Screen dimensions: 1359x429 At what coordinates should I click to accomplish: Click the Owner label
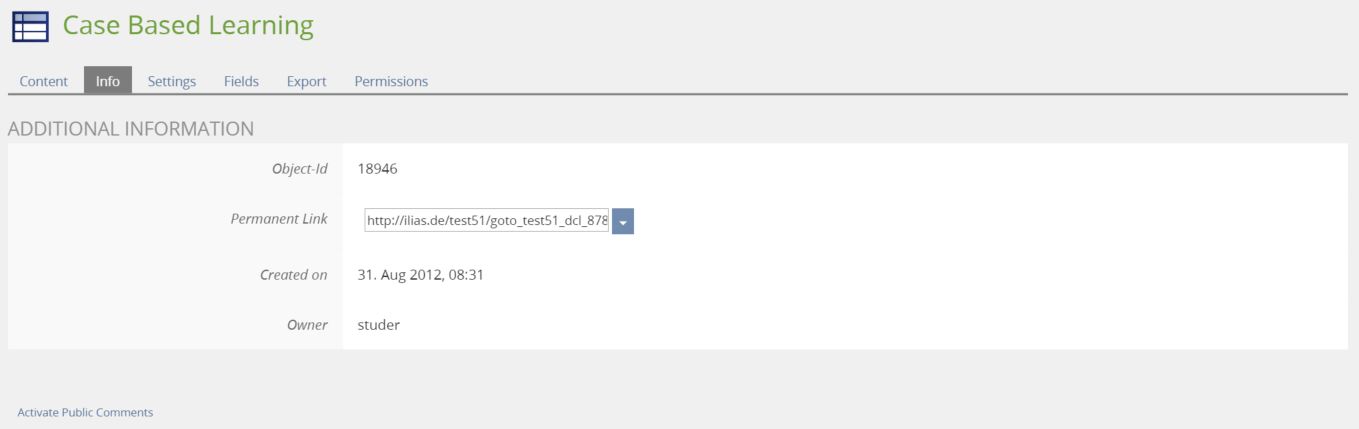(x=307, y=325)
